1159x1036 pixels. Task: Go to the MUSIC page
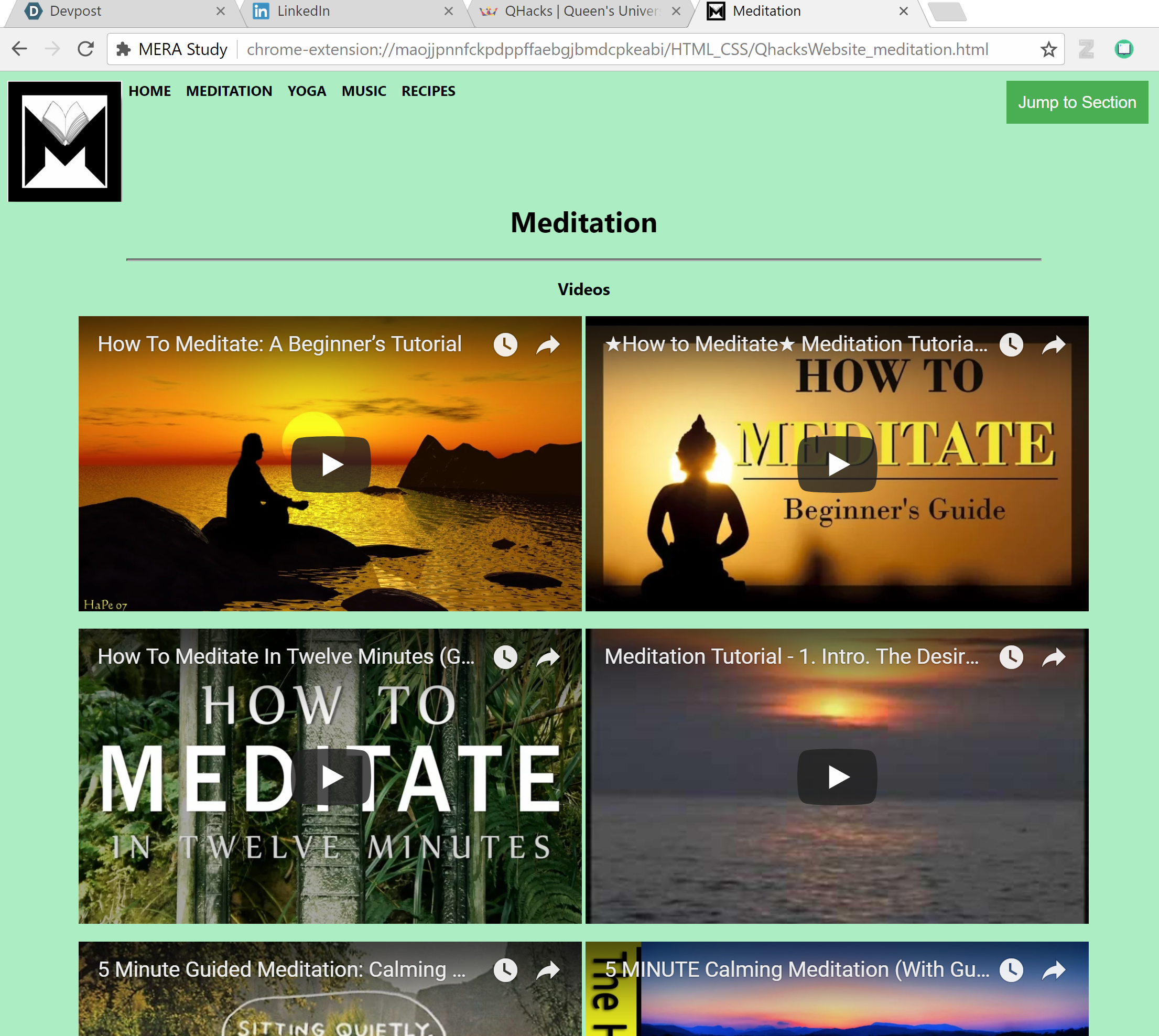pos(364,91)
